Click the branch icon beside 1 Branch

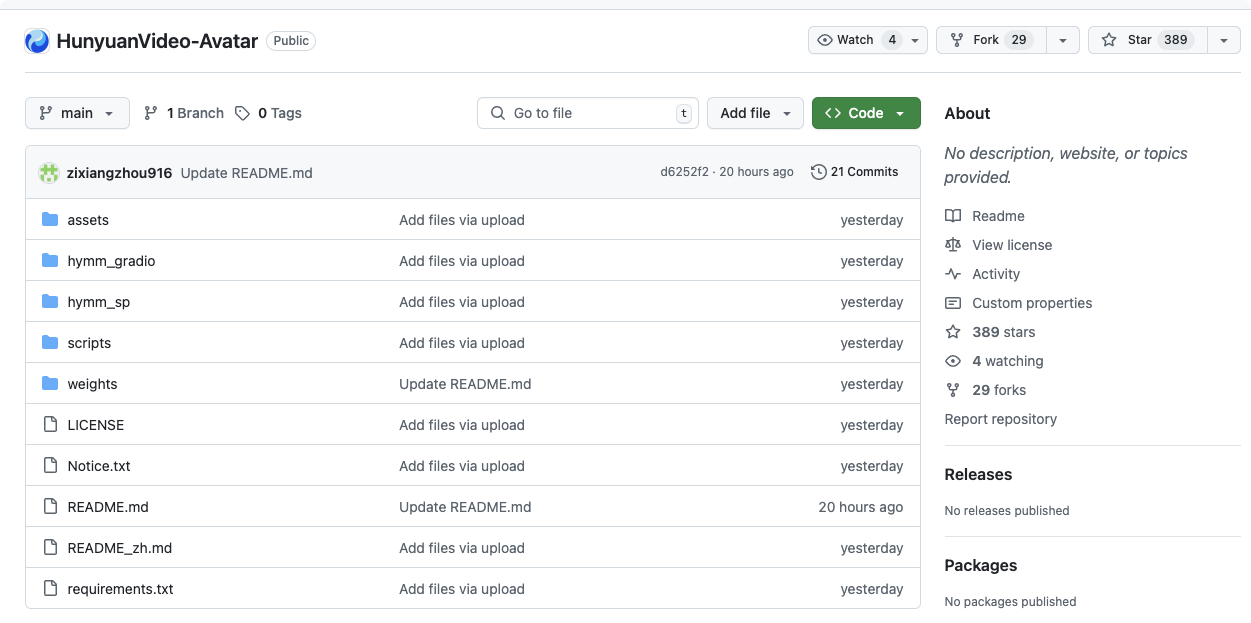click(x=151, y=113)
